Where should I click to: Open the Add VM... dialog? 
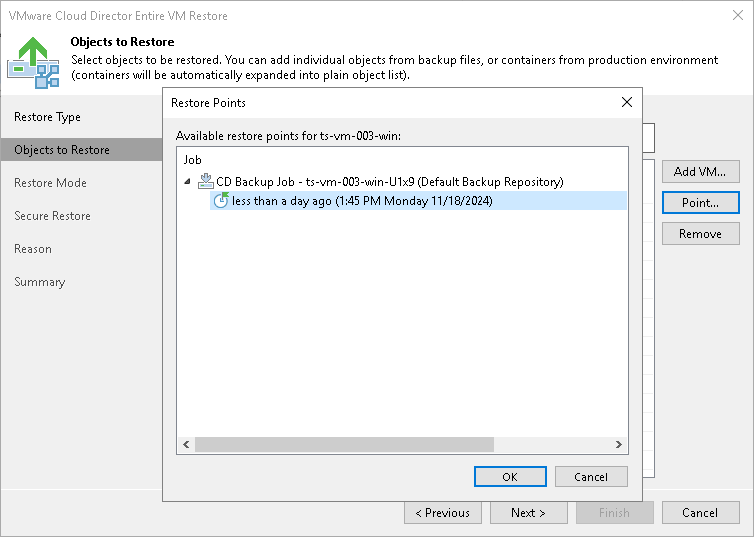tap(700, 172)
